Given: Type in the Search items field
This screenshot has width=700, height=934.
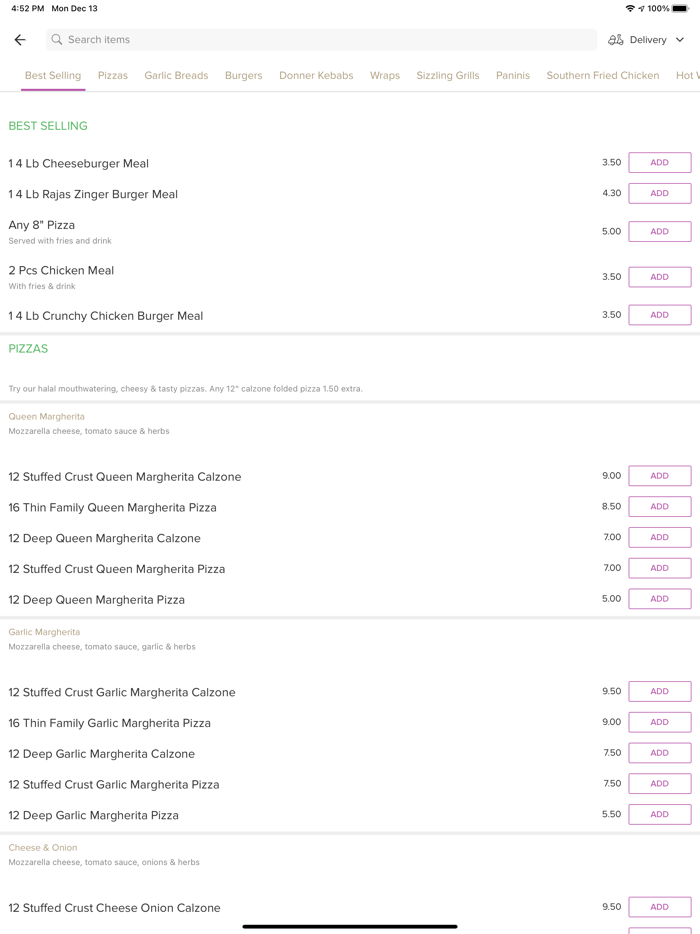Looking at the screenshot, I should coord(320,40).
